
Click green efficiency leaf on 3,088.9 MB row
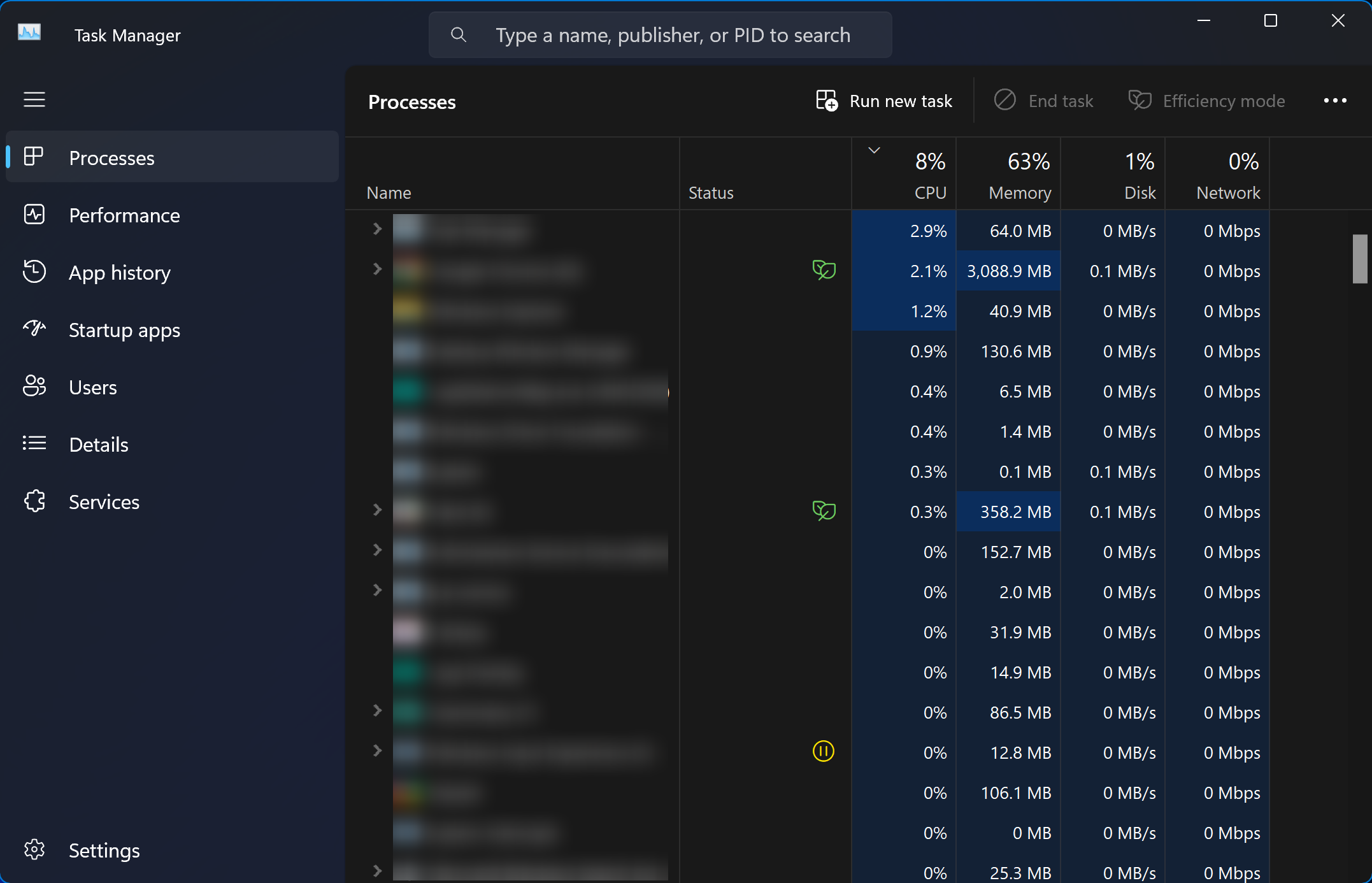click(824, 270)
